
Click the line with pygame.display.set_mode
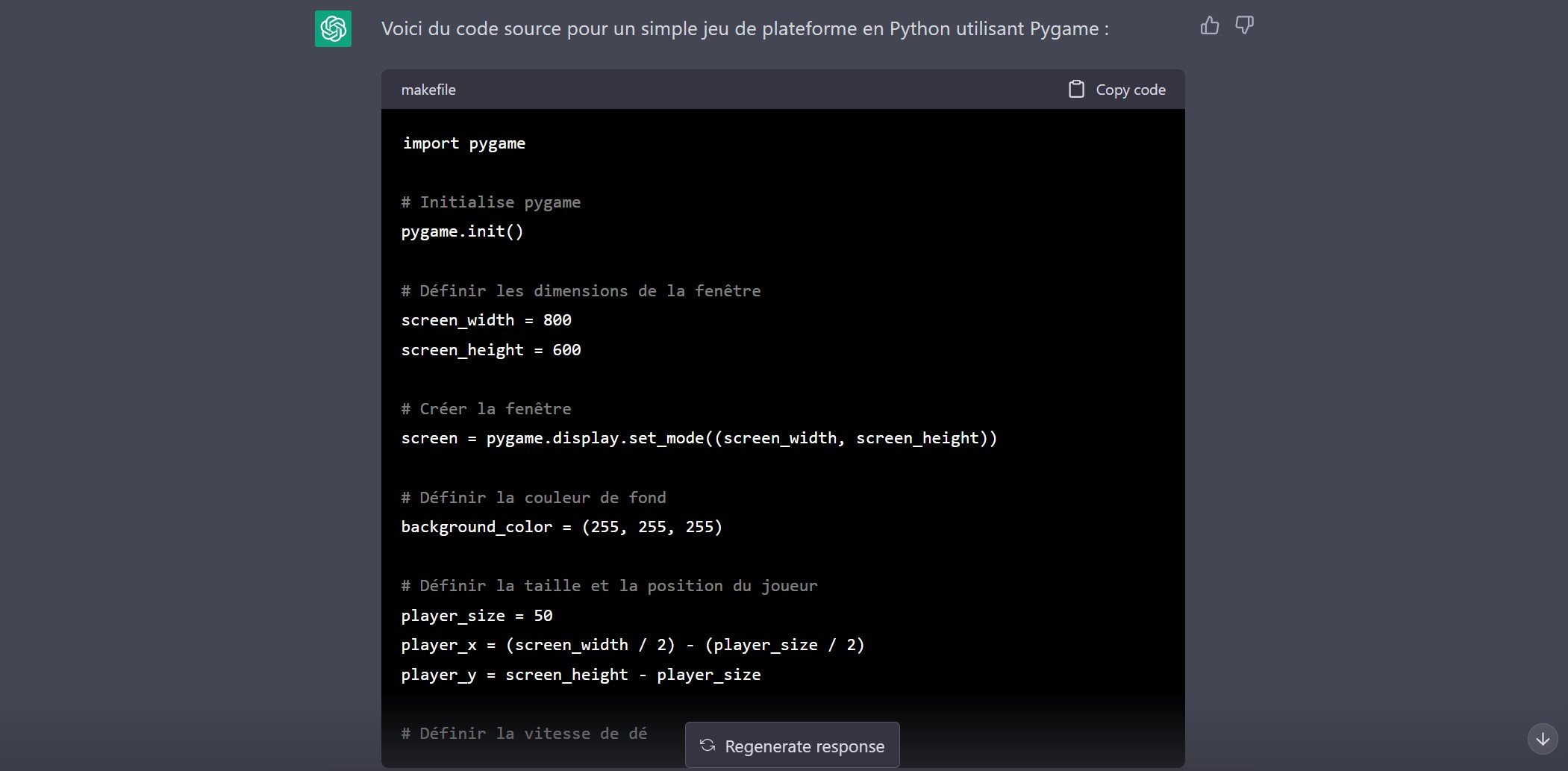[699, 438]
